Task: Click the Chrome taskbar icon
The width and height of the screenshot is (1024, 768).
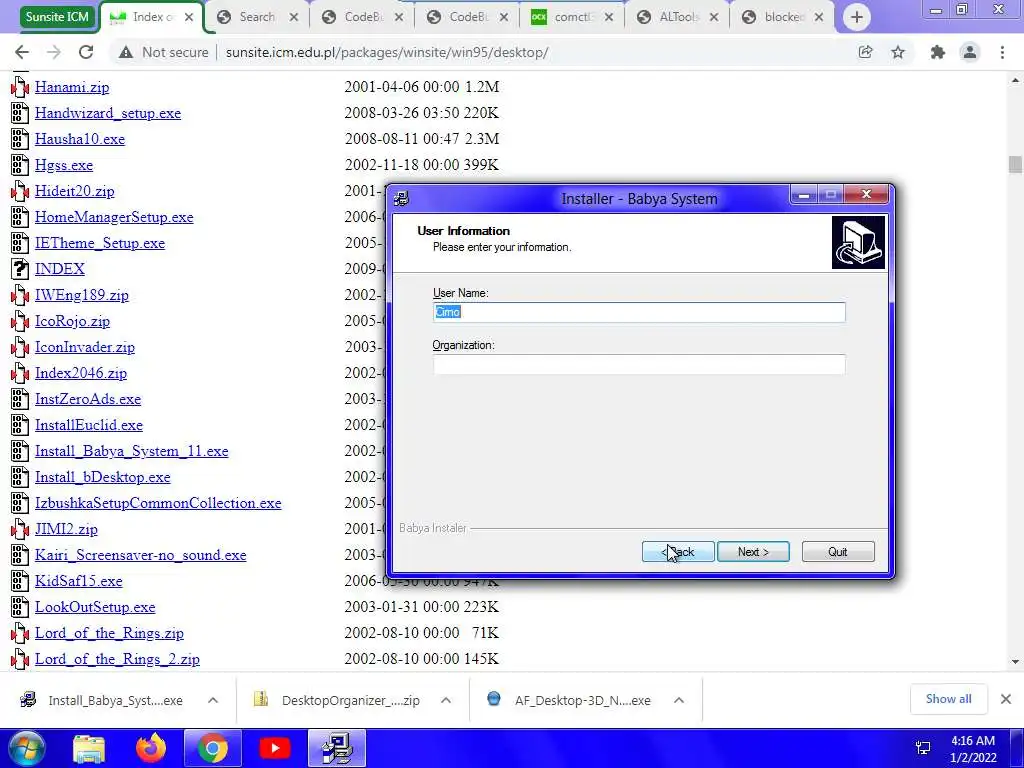Action: pos(213,748)
